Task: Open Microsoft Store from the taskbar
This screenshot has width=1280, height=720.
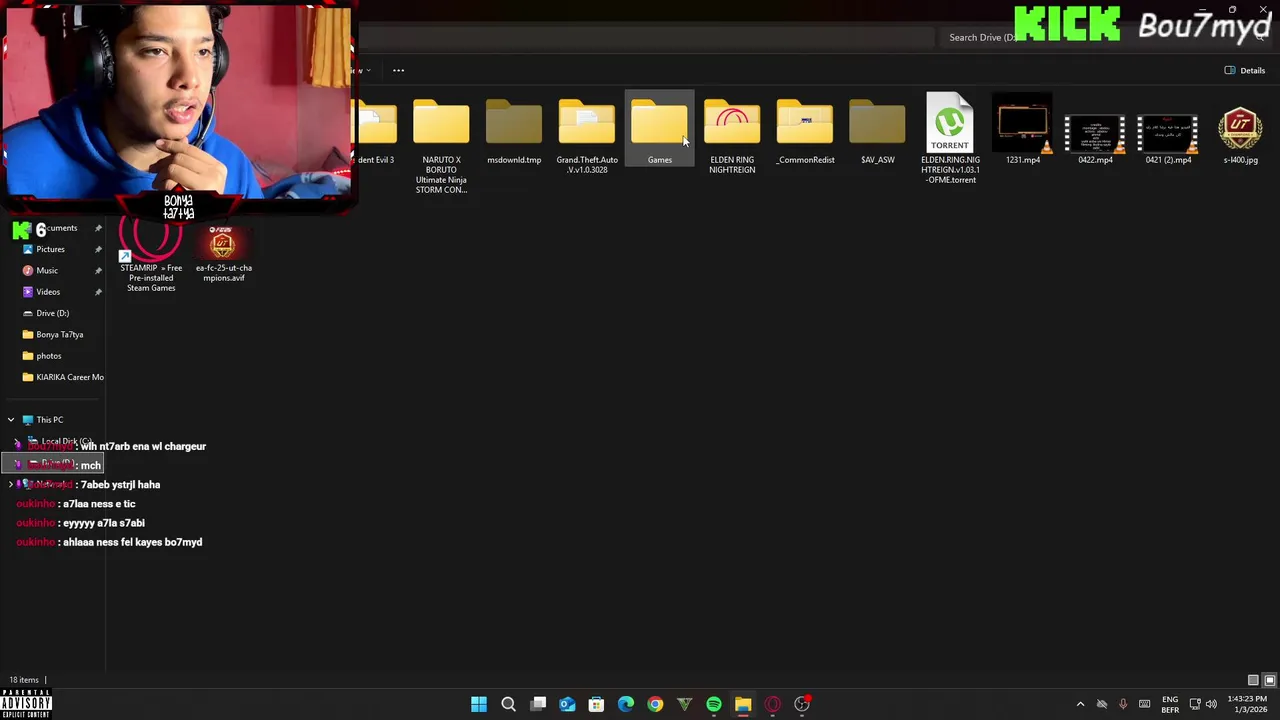Action: (x=596, y=704)
